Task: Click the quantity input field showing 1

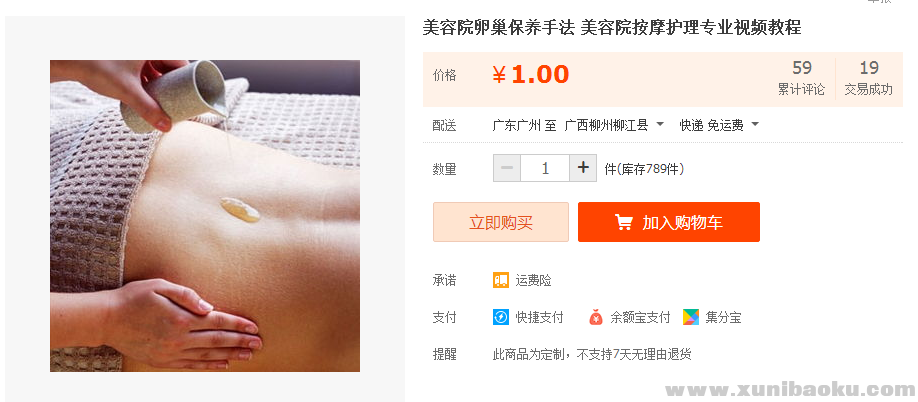Action: [x=545, y=168]
